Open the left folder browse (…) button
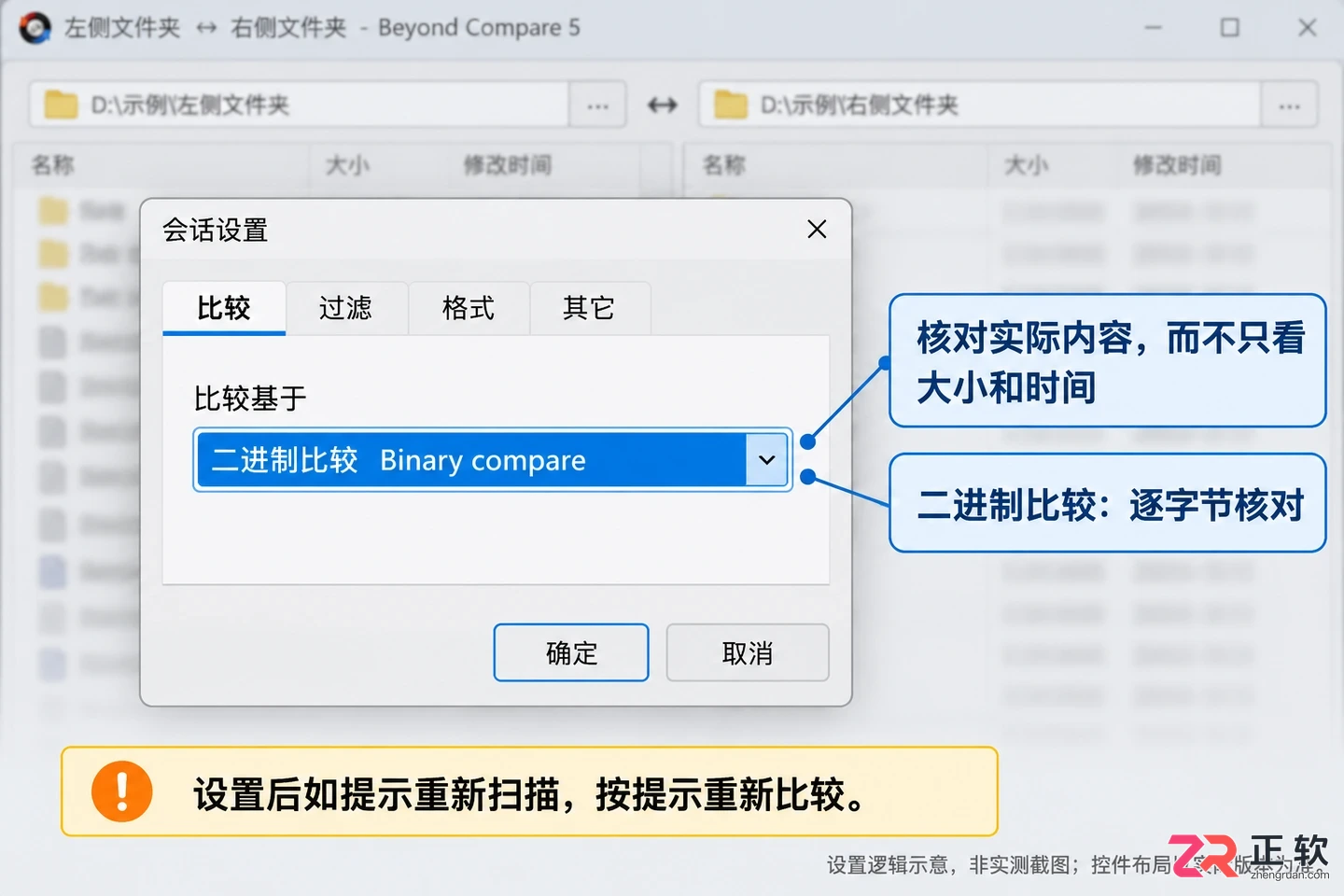 click(597, 105)
